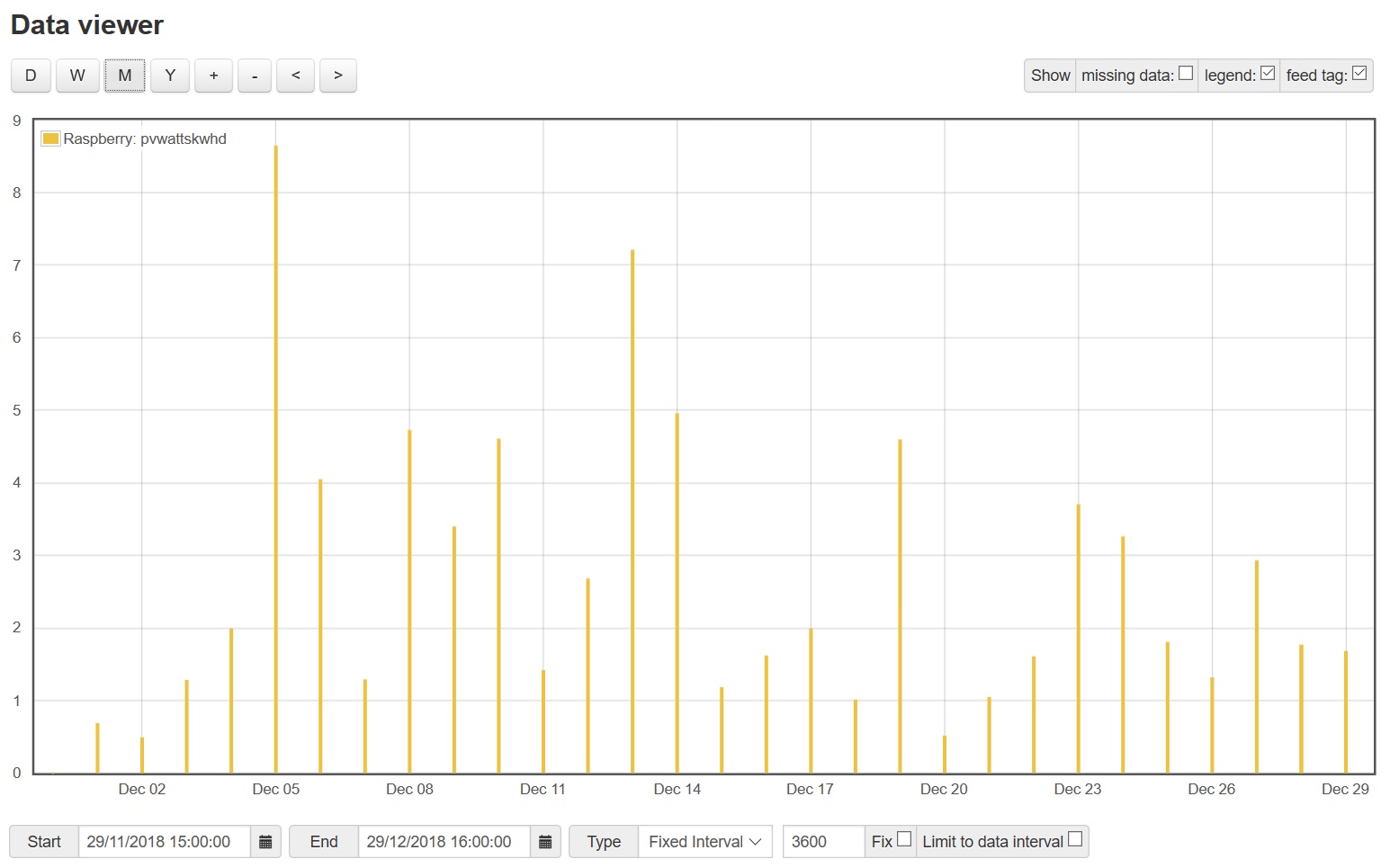Zoom out with the minus button
The width and height of the screenshot is (1399, 868).
pyautogui.click(x=255, y=76)
